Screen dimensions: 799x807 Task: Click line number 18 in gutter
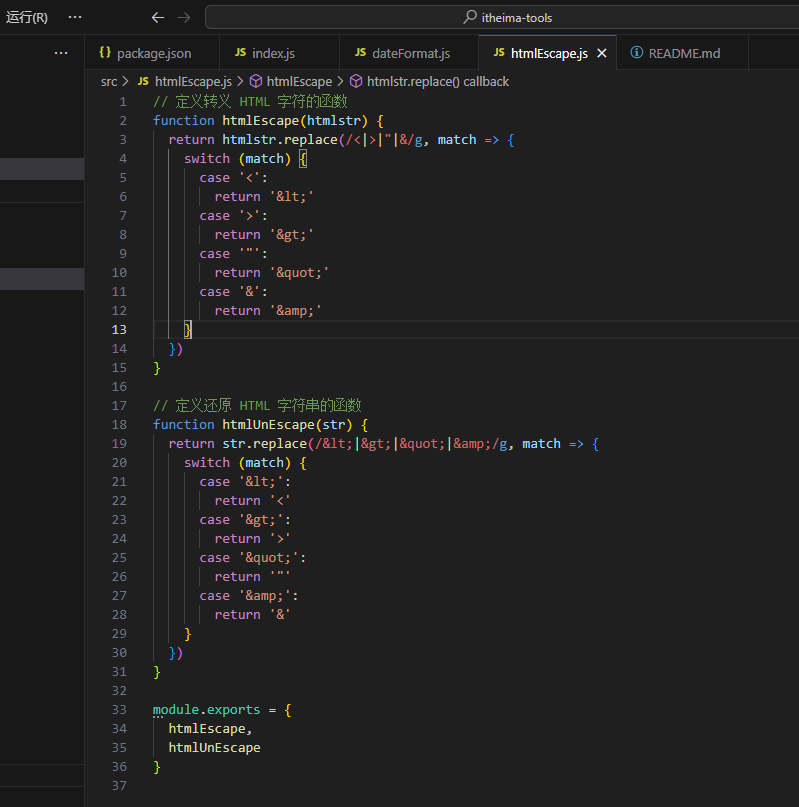pyautogui.click(x=120, y=424)
